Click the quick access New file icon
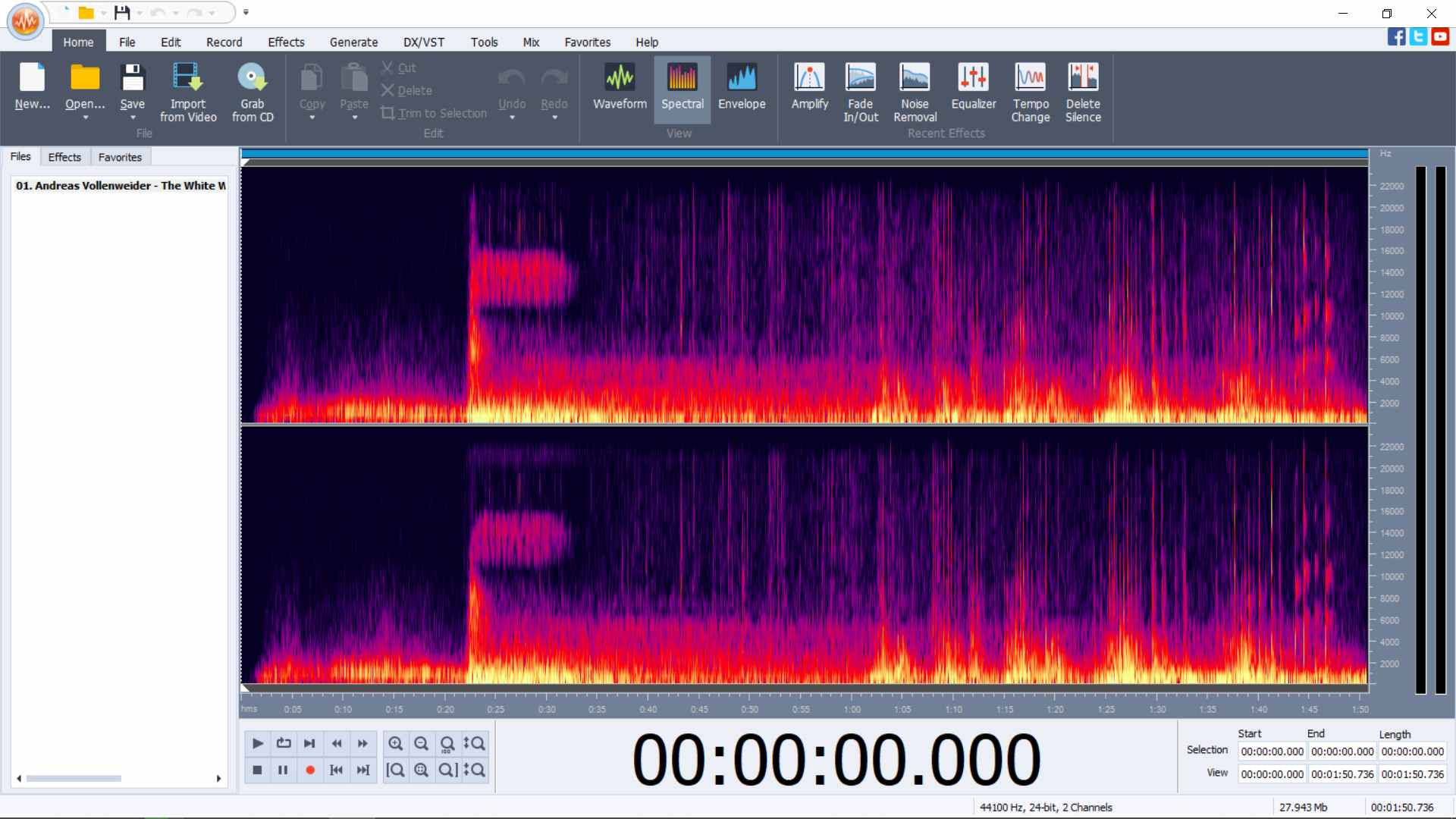 [x=64, y=12]
